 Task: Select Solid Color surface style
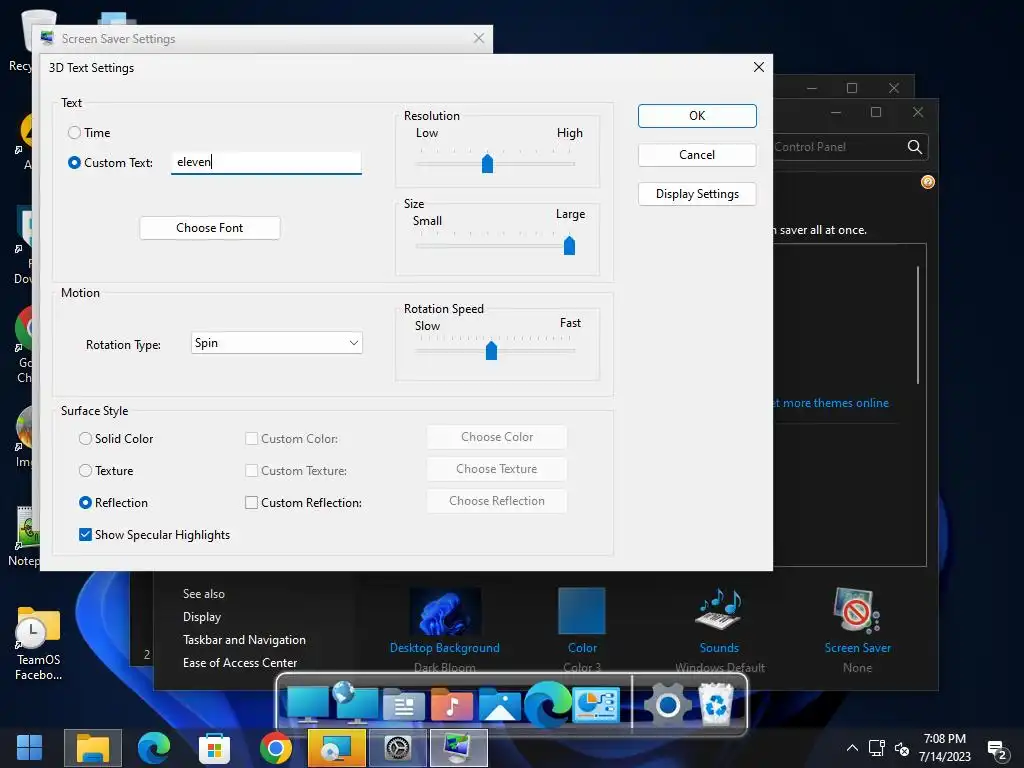point(85,439)
